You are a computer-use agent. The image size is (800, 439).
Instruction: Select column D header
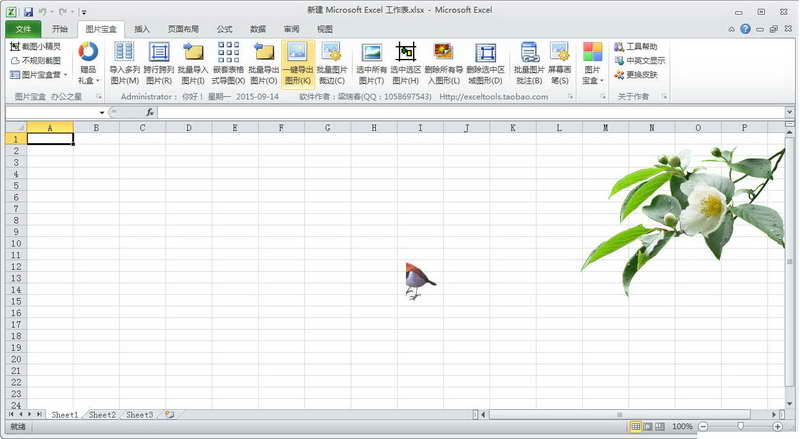coord(189,128)
